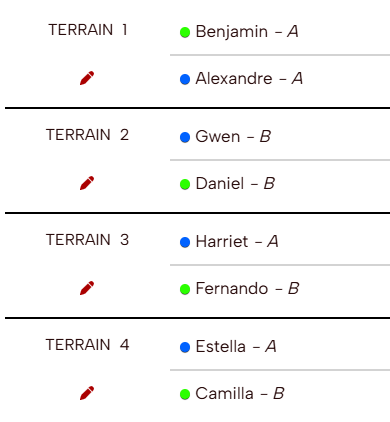Edit Terrain 4 using the pencil icon
This screenshot has height=422, width=390.
coord(87,393)
